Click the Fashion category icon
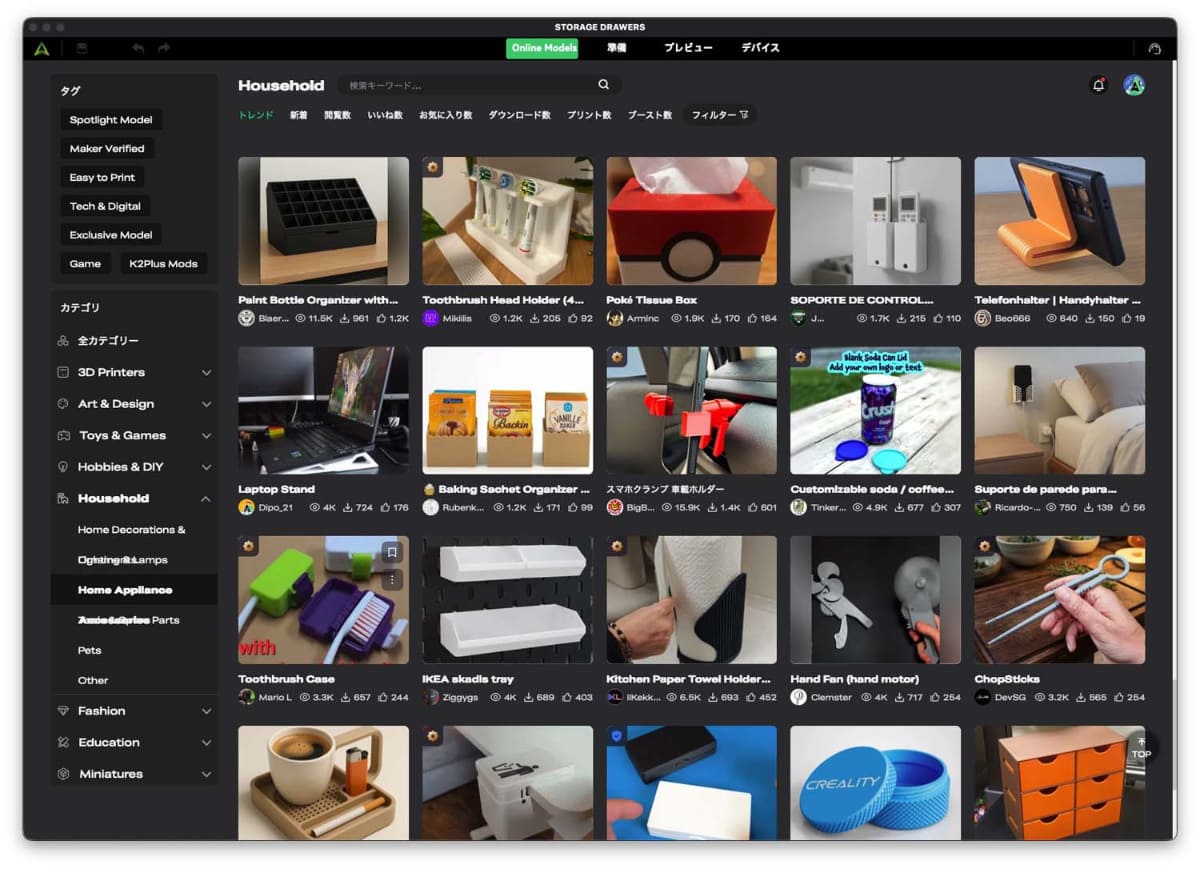 64,711
